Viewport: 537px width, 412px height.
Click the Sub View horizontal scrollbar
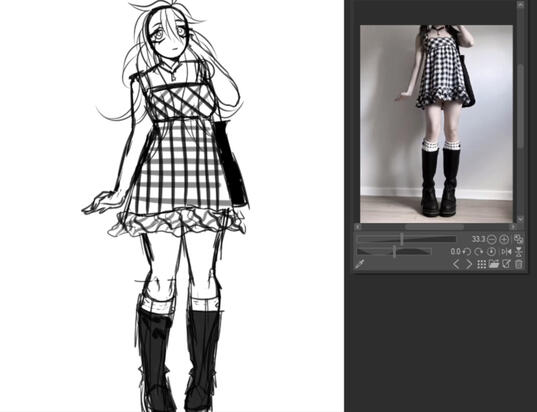[435, 227]
